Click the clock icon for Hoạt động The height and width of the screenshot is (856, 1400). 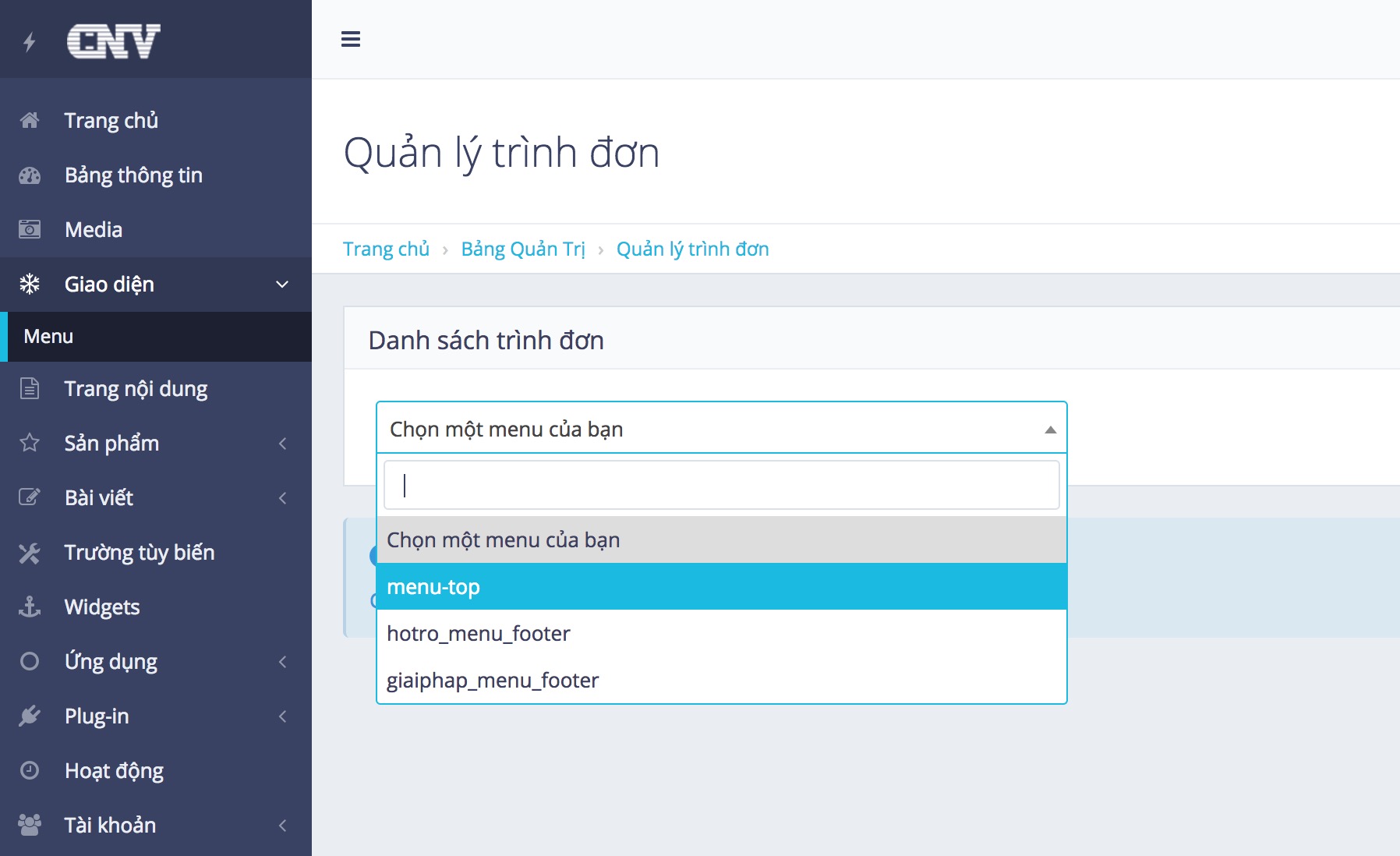click(x=30, y=770)
